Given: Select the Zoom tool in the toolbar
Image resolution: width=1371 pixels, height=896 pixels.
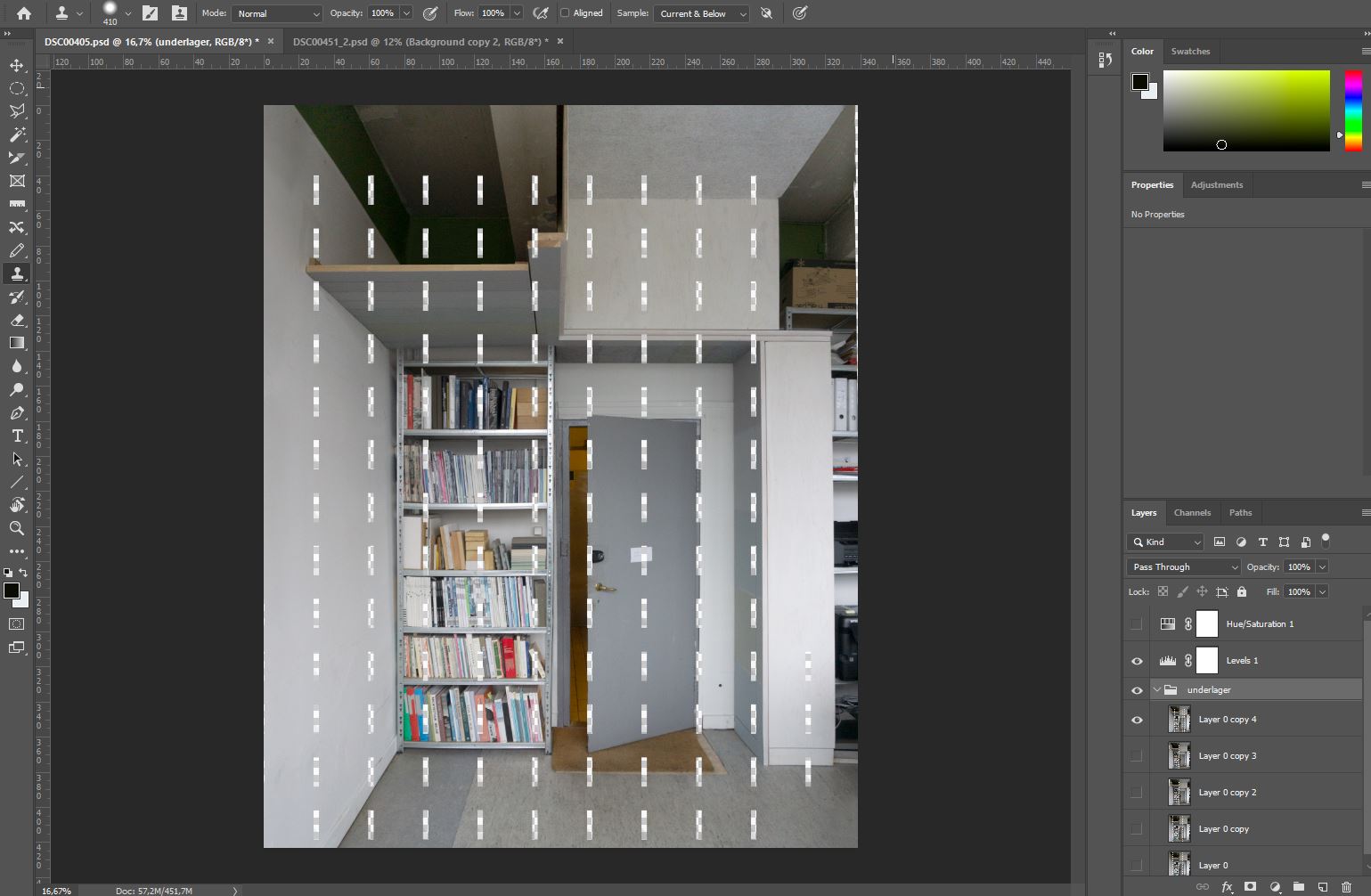Looking at the screenshot, I should (16, 528).
